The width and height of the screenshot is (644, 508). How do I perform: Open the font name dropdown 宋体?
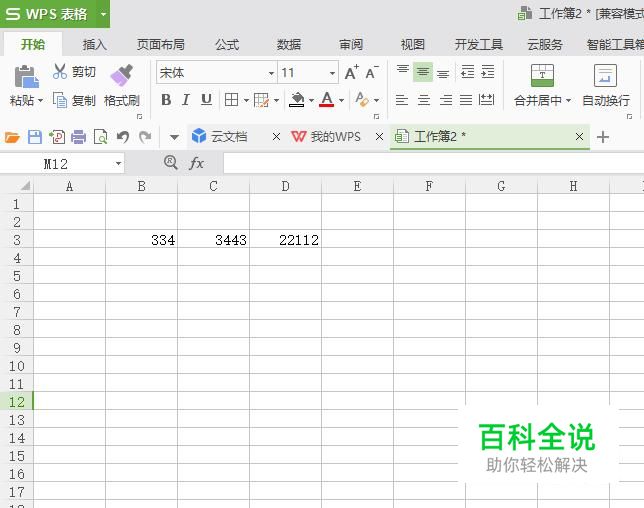(x=271, y=74)
